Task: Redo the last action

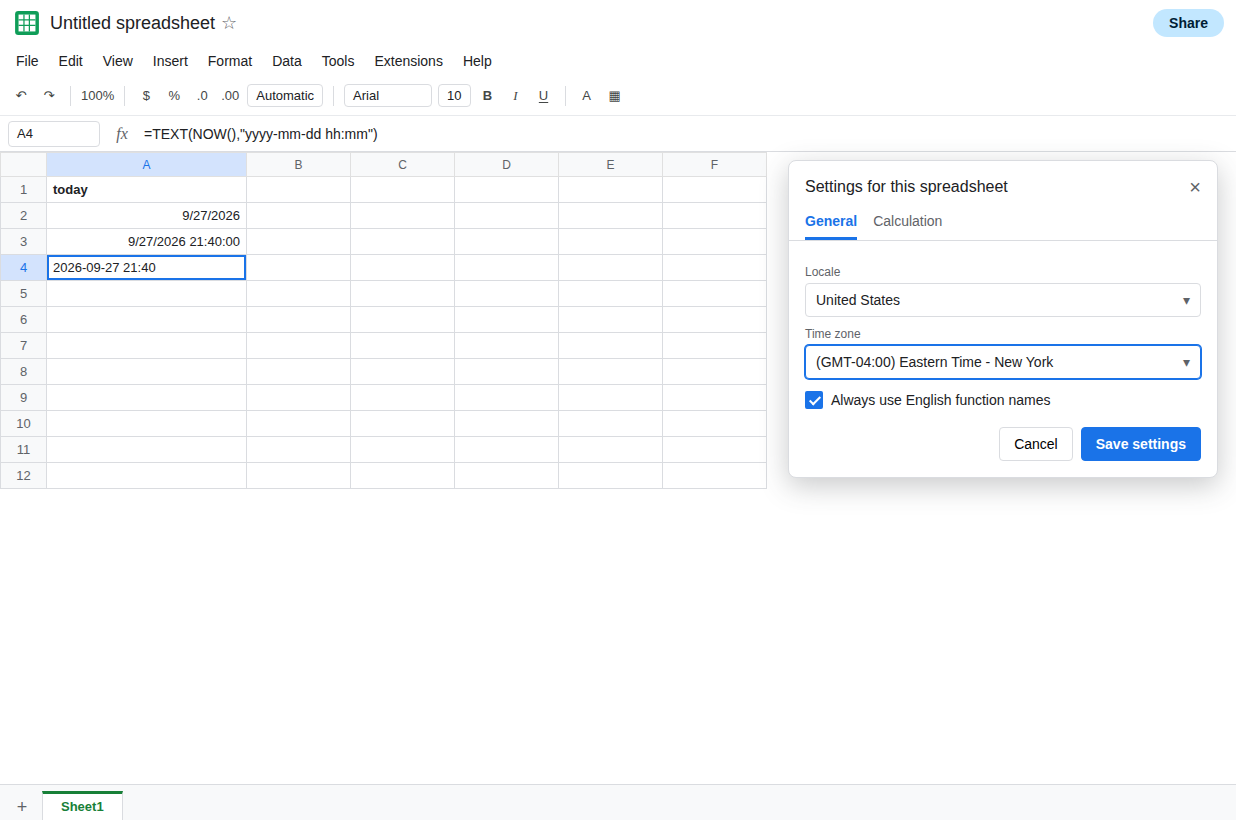Action: pos(49,96)
